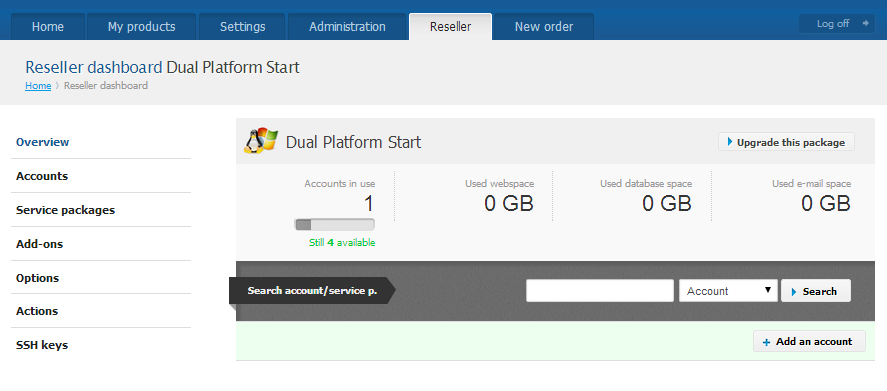Viewport: 887px width, 391px height.
Task: Click the arrow icon on Search button
Action: (794, 291)
